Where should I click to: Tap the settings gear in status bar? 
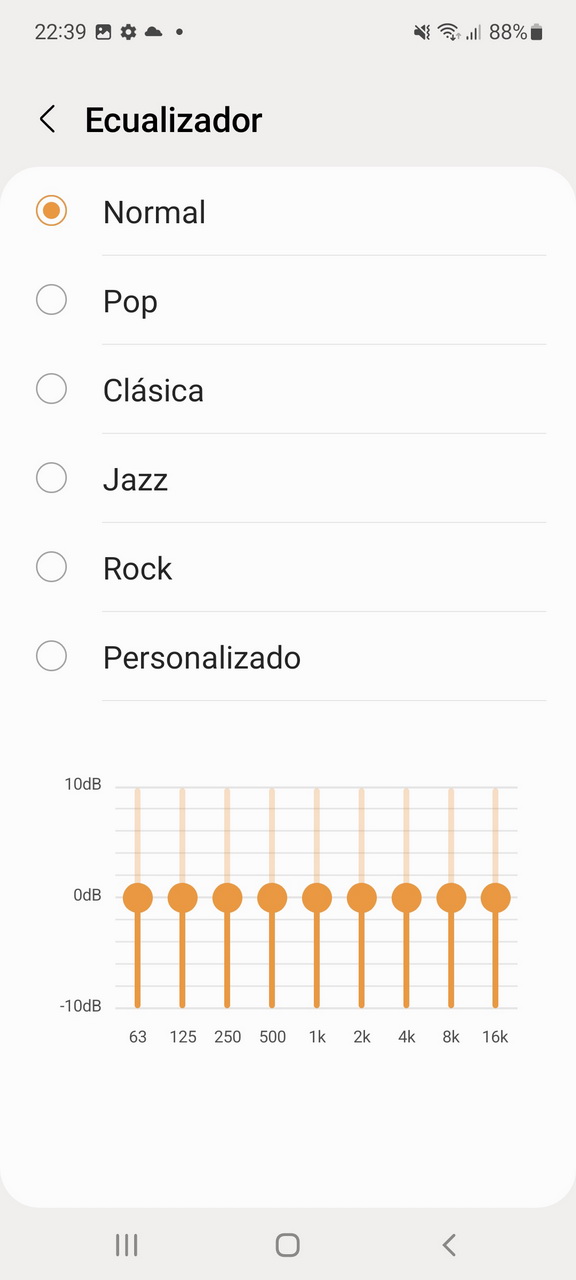(x=128, y=32)
